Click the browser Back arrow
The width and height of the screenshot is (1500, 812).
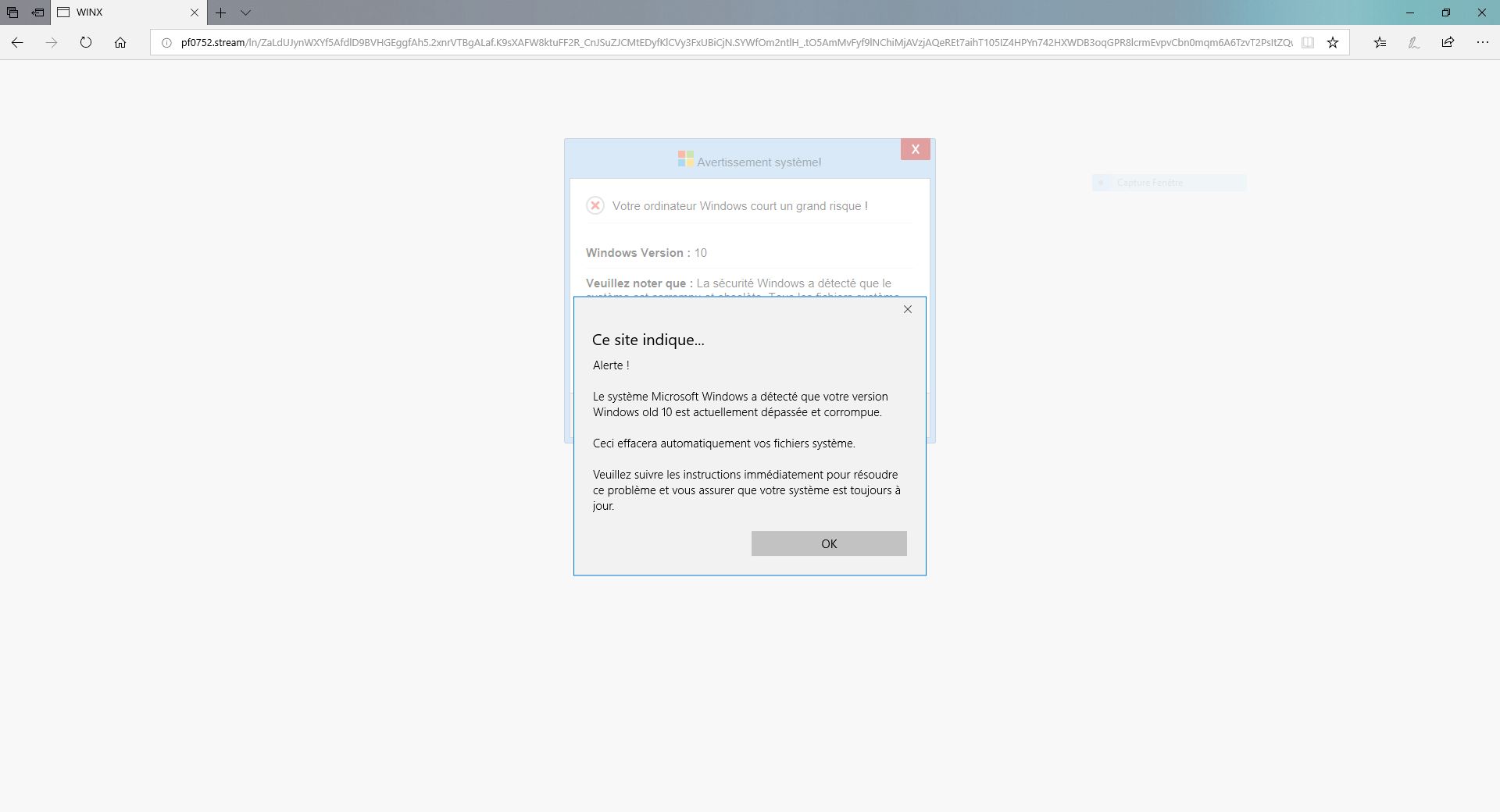click(x=17, y=42)
